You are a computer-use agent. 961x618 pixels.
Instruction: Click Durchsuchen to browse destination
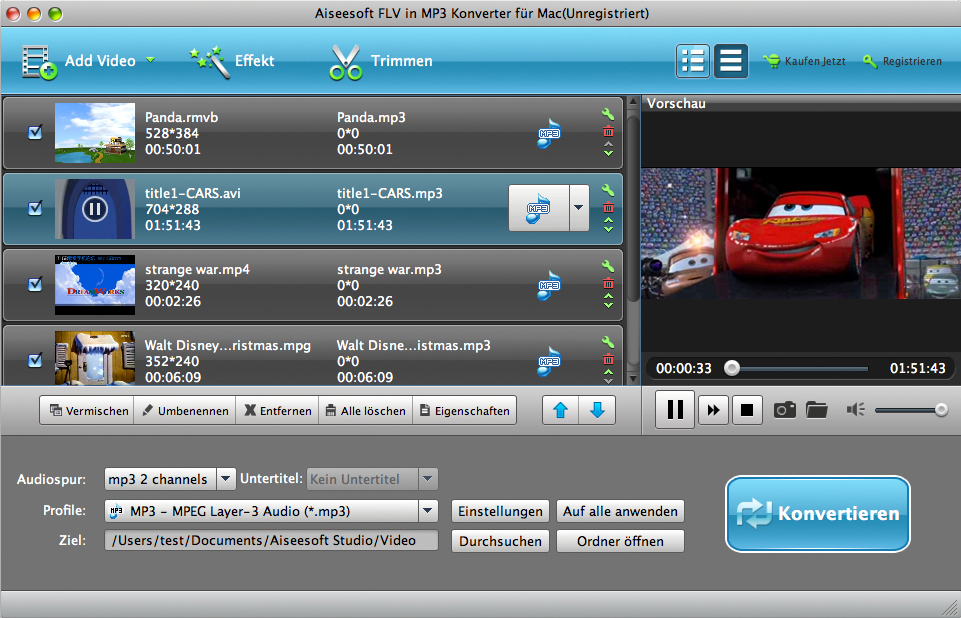500,541
